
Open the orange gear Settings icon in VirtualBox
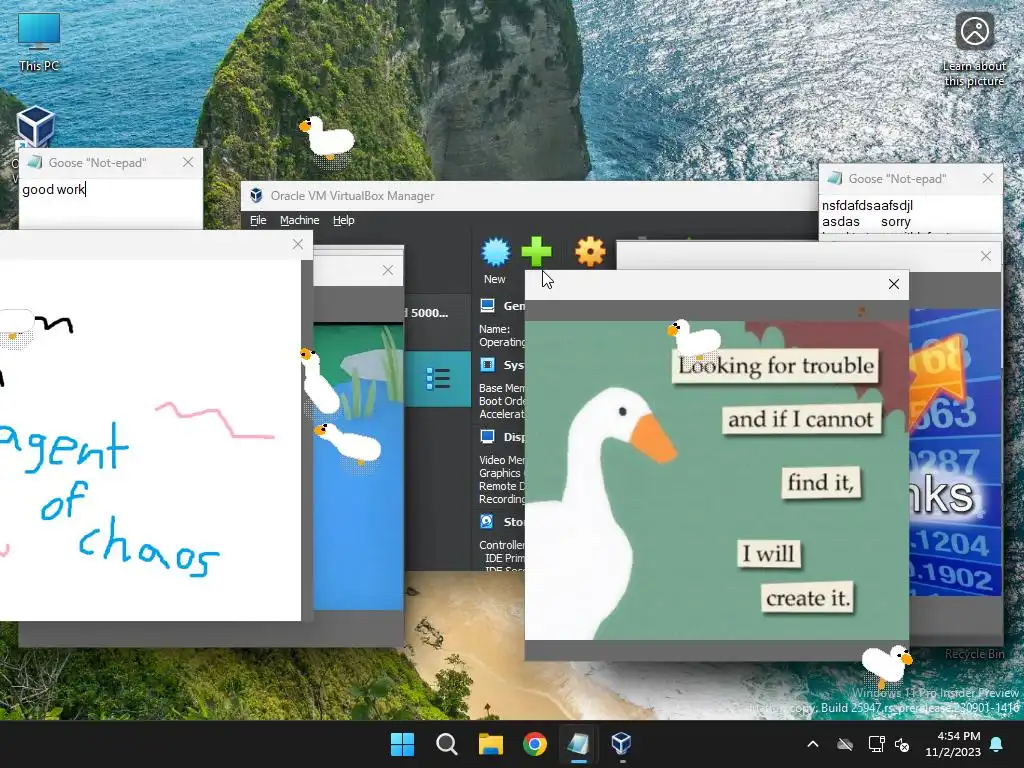point(590,252)
